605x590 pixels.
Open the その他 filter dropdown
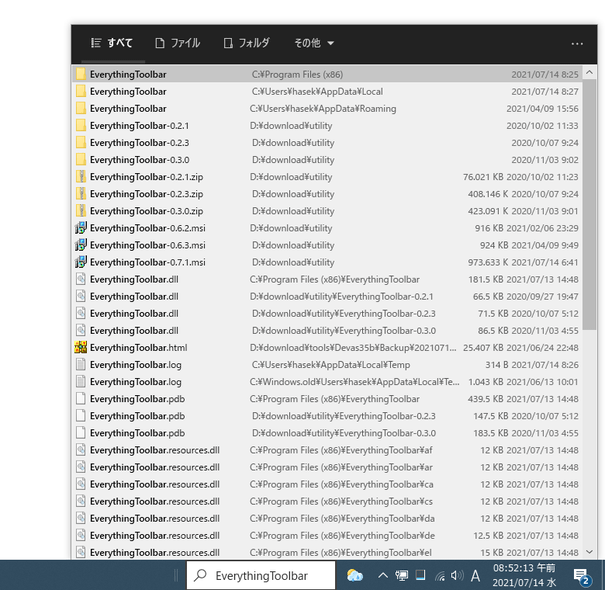coord(314,43)
